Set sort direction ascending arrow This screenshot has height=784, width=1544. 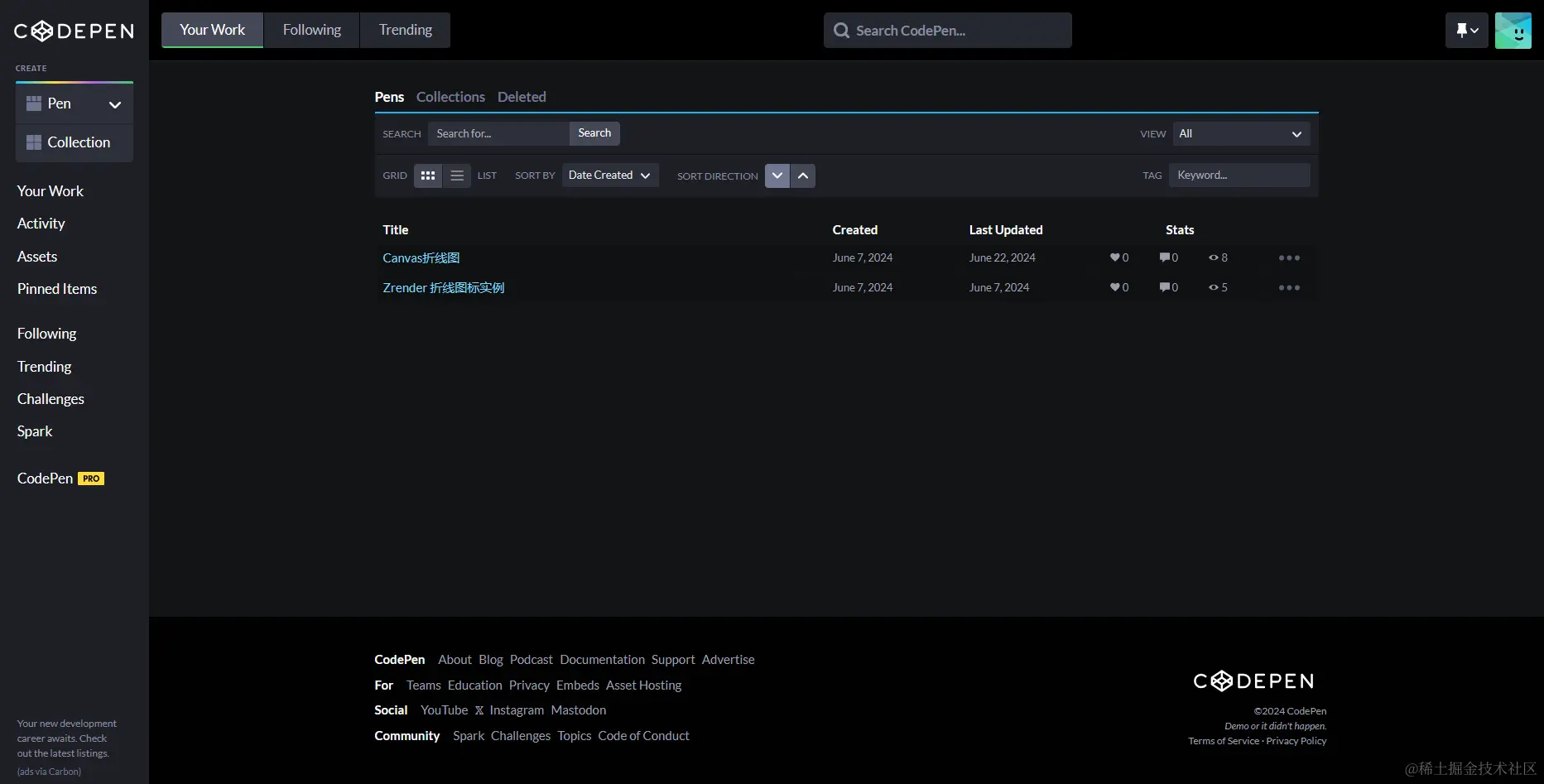coord(803,176)
